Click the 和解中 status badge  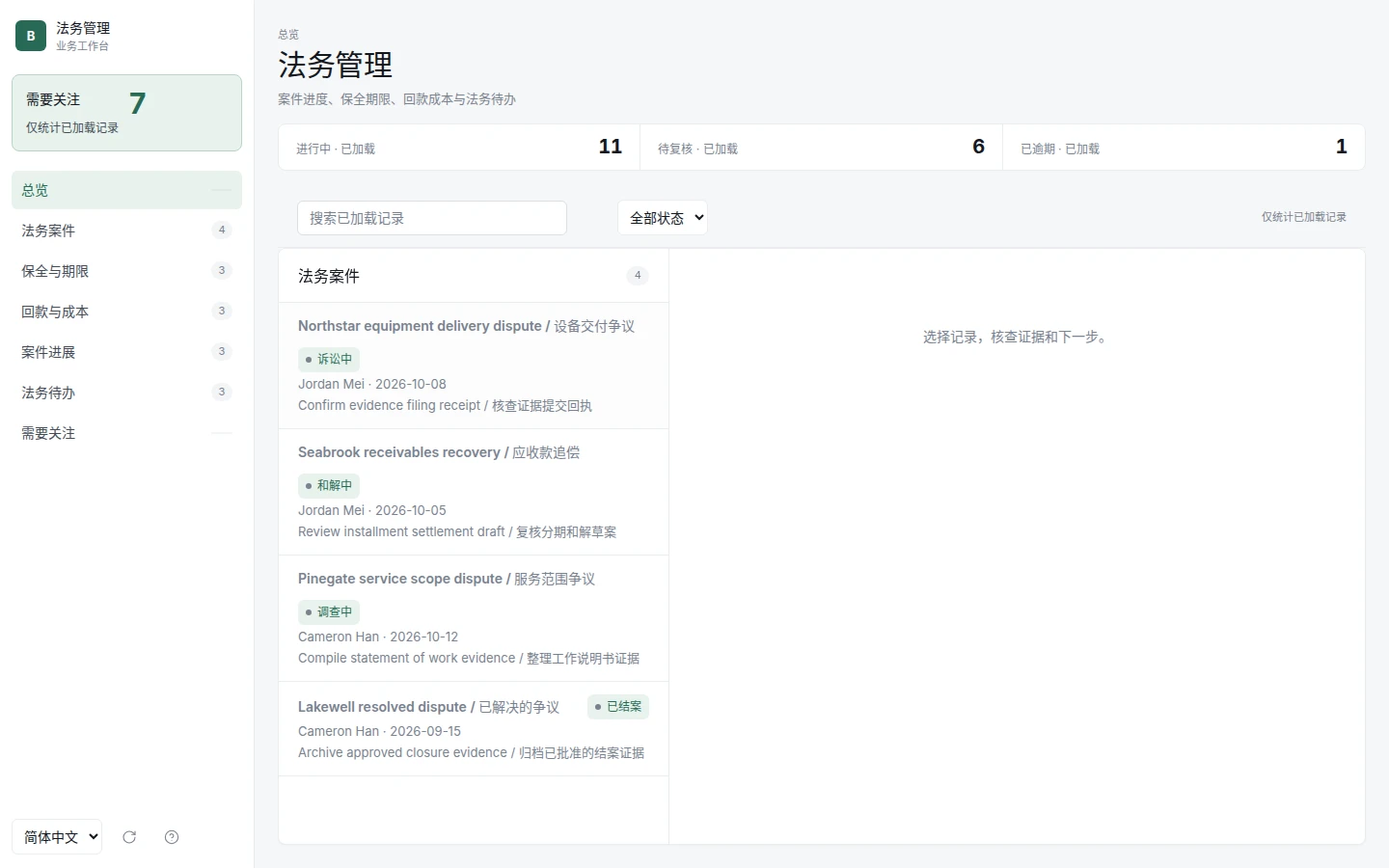[329, 485]
